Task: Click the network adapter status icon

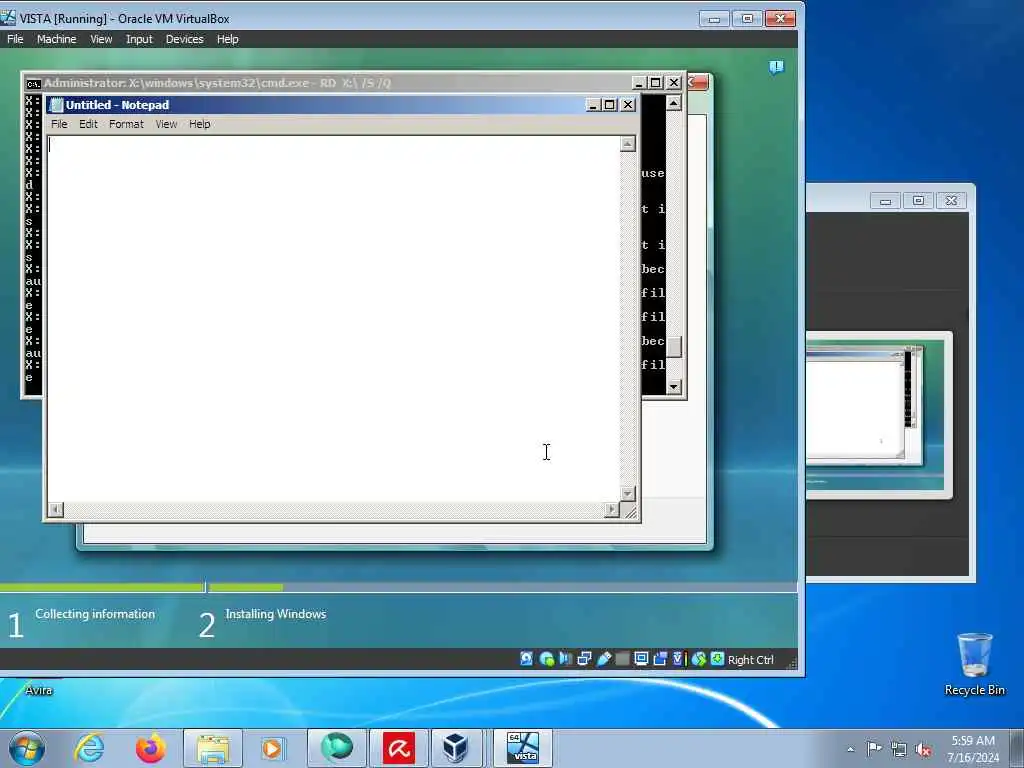Action: tap(584, 659)
